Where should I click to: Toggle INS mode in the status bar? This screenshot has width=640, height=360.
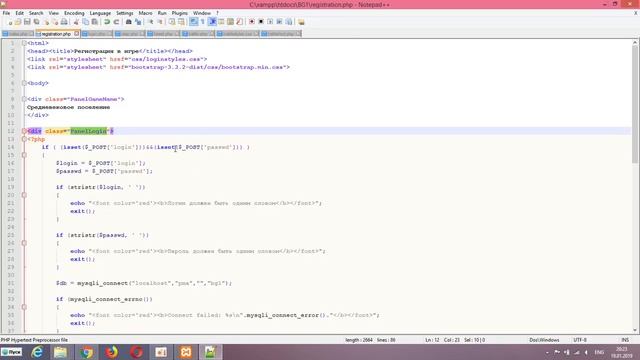coord(625,340)
